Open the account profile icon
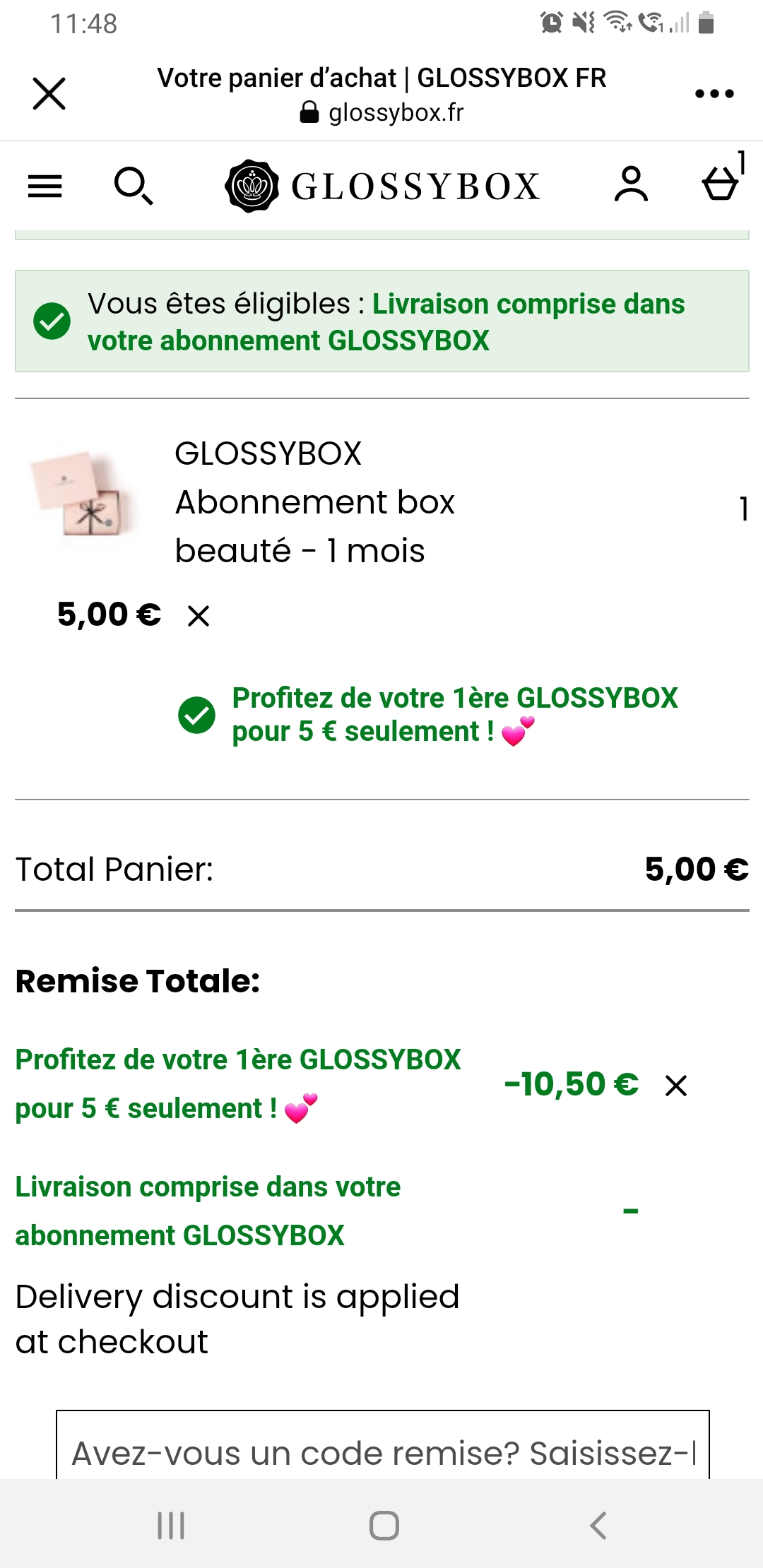Screen dimensions: 763x1568 [631, 185]
